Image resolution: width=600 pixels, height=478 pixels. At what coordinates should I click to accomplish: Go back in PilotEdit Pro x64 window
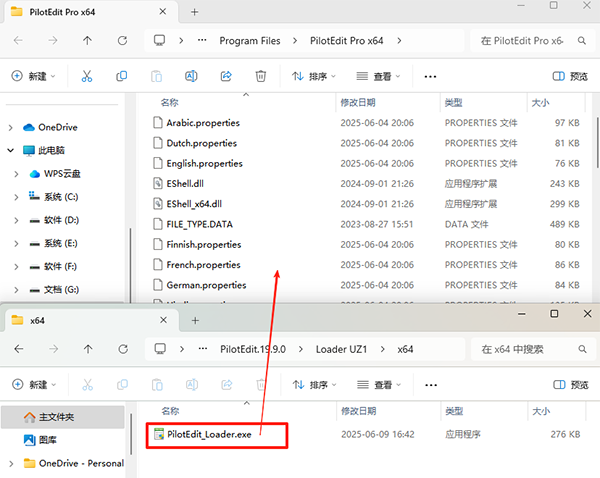(x=18, y=41)
